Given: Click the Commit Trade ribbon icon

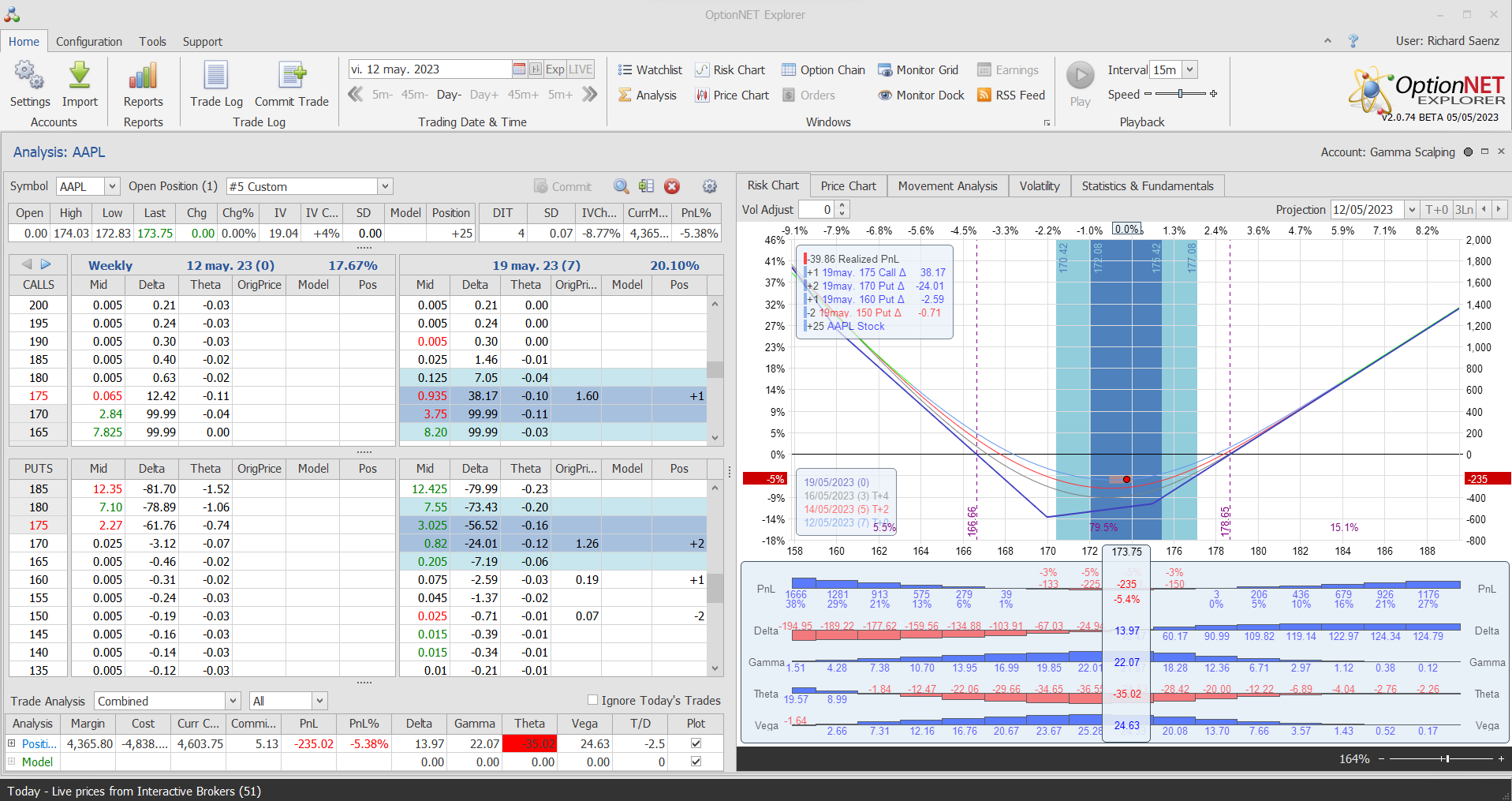Looking at the screenshot, I should tap(291, 84).
